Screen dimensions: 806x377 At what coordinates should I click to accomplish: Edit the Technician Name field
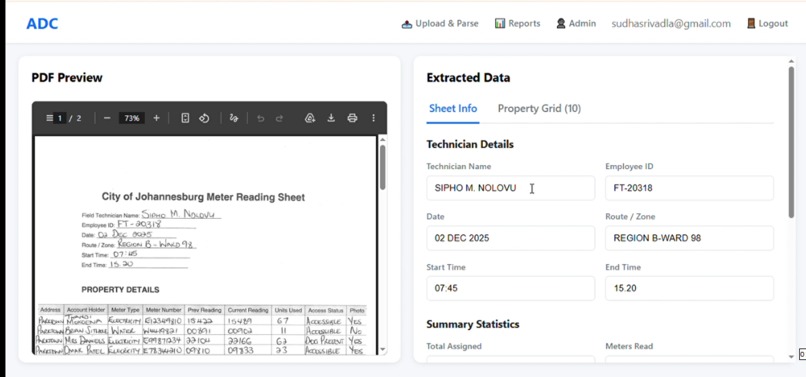coord(510,188)
